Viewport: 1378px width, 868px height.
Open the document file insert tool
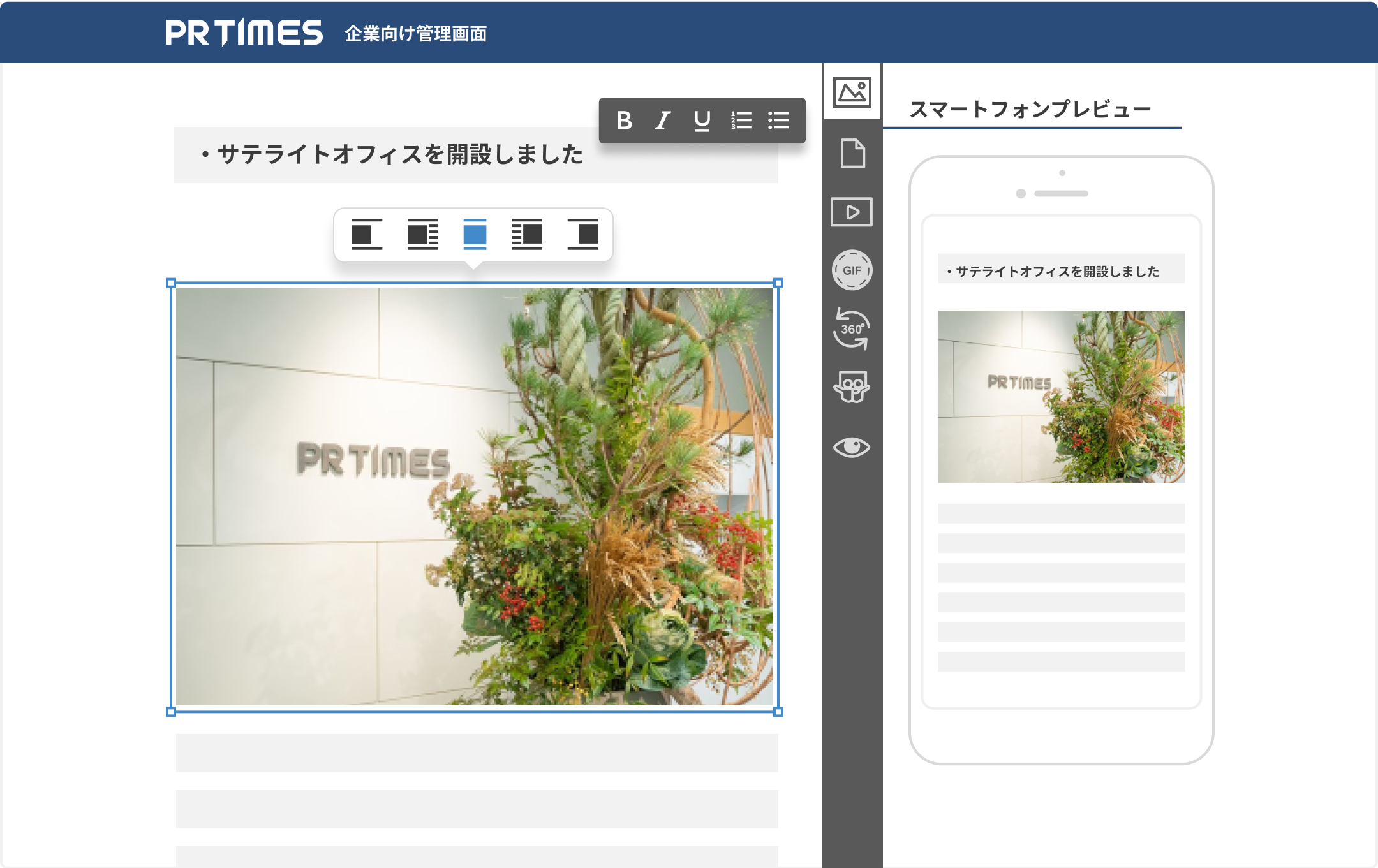[x=852, y=153]
